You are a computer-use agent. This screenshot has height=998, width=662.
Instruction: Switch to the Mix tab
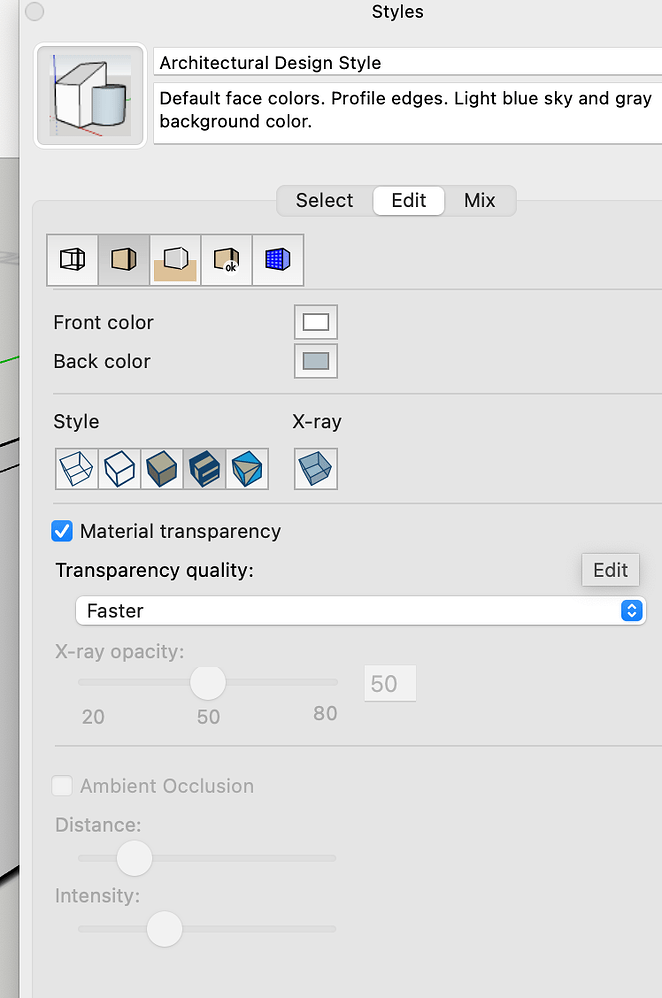pyautogui.click(x=480, y=200)
